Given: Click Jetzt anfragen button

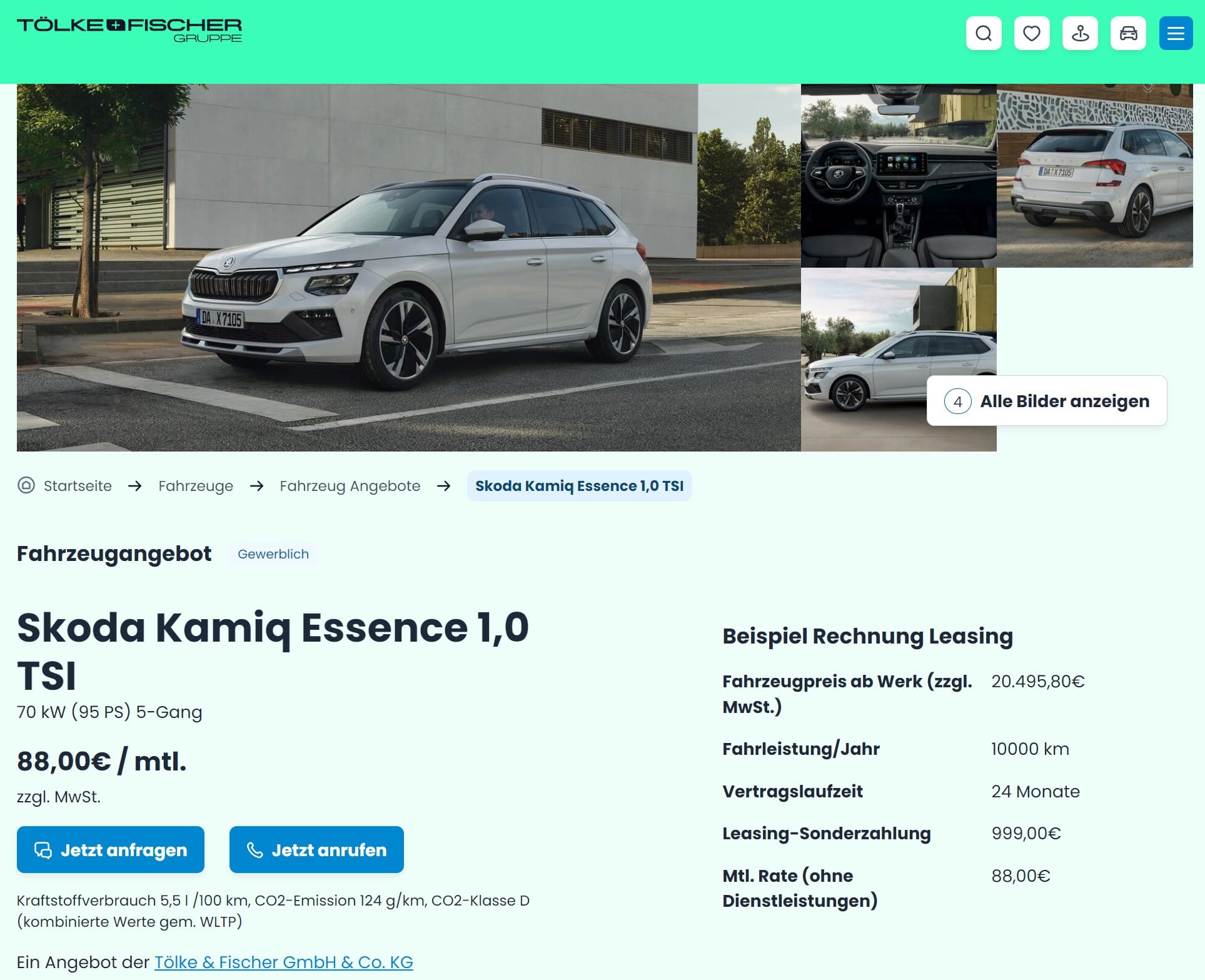Looking at the screenshot, I should (111, 849).
